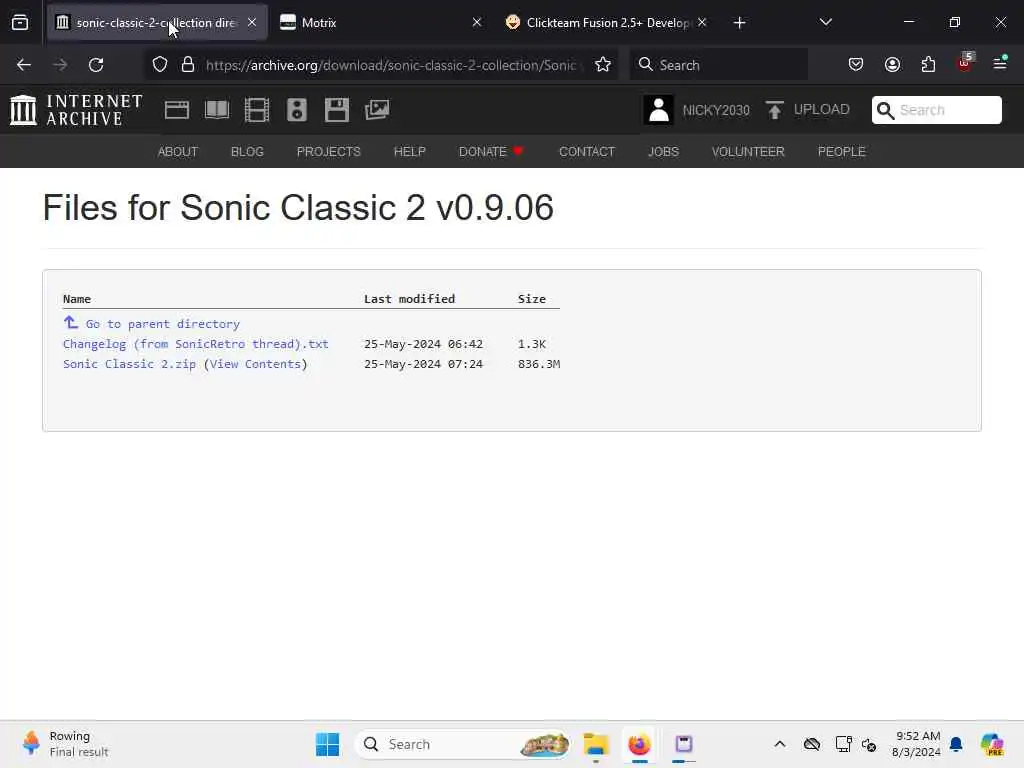Click the upload arrow icon
Image resolution: width=1024 pixels, height=768 pixels.
pyautogui.click(x=775, y=110)
